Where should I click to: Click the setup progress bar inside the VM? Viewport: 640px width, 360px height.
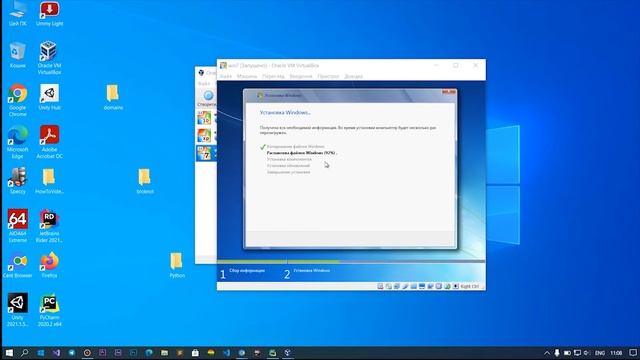point(351,261)
